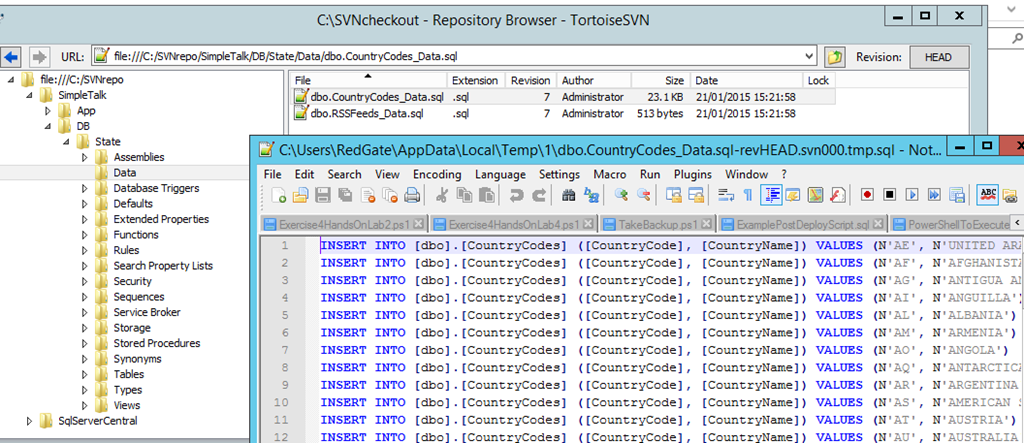Viewport: 1024px width, 443px height.
Task: Click the Cut scissors icon
Action: pyautogui.click(x=442, y=195)
